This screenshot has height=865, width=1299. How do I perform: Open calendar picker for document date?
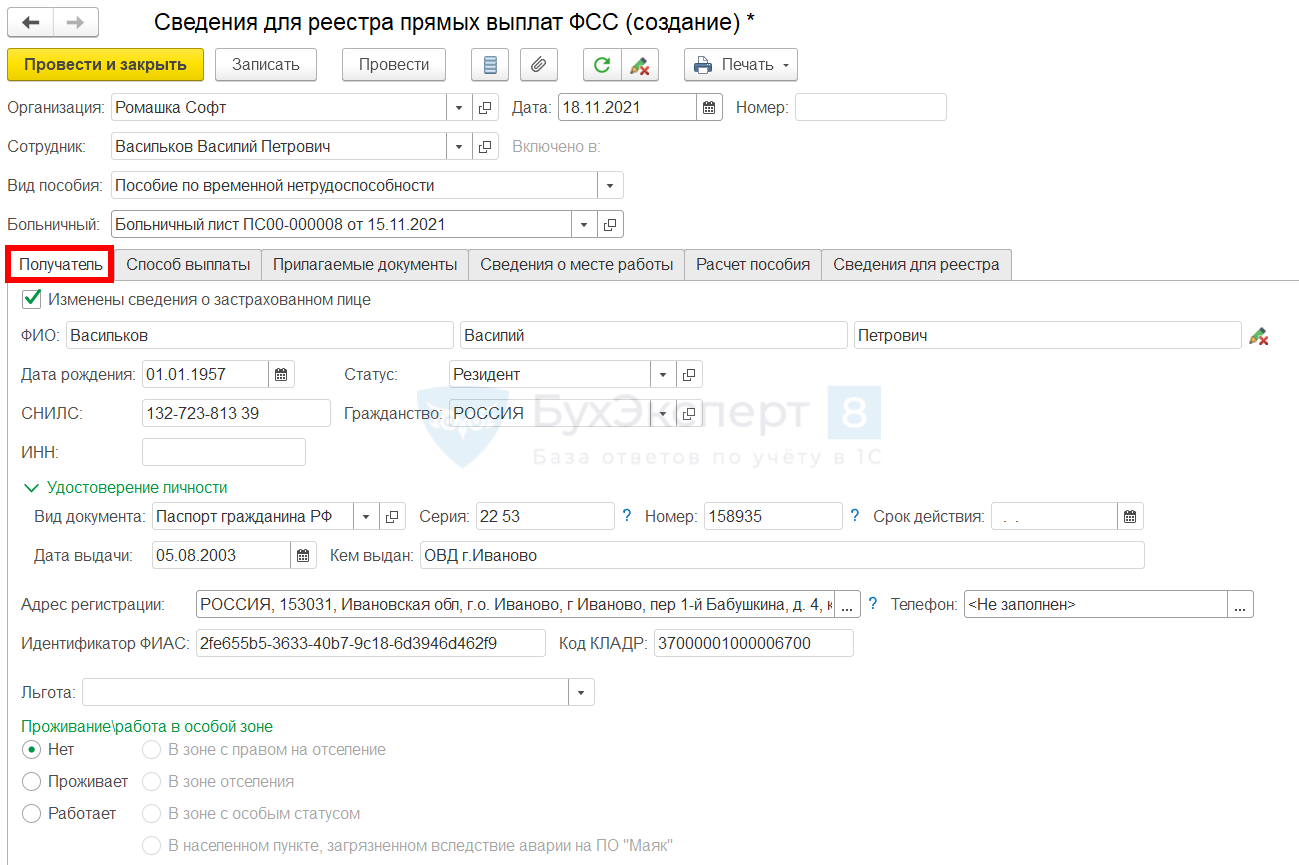[709, 107]
